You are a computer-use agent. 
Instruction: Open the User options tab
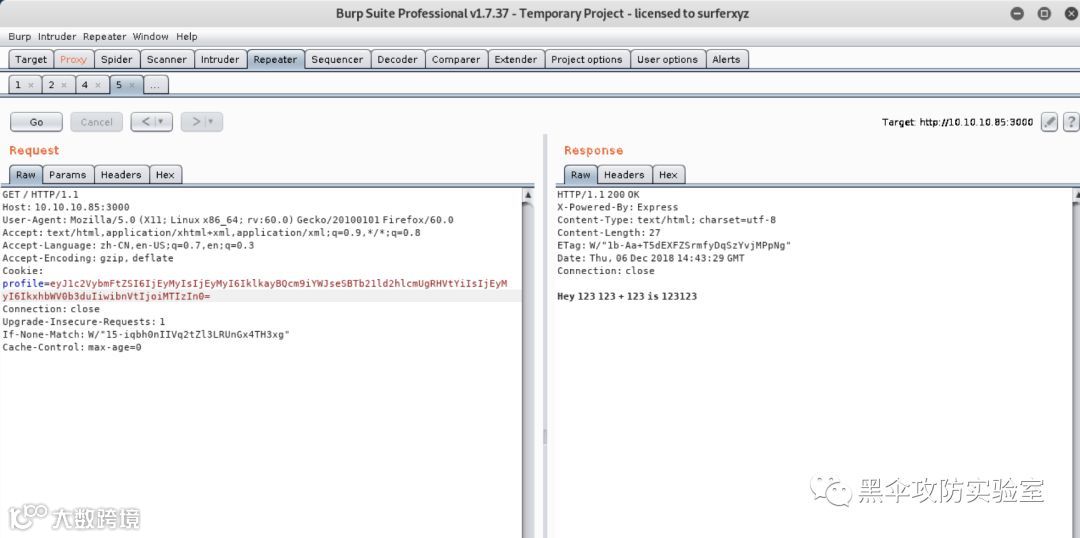pos(667,59)
